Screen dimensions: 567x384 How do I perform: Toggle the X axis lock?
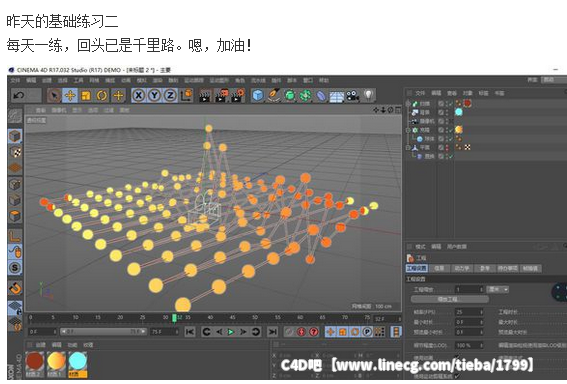click(138, 96)
